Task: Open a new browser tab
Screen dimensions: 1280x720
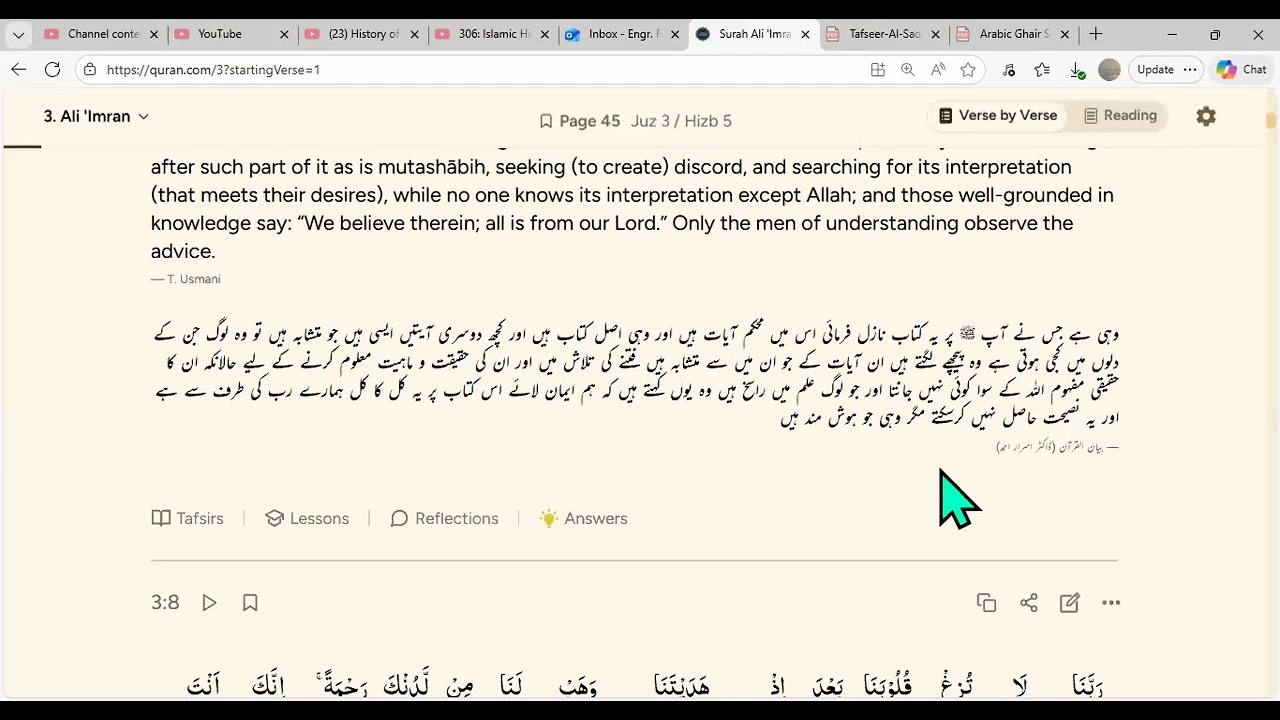Action: [x=1096, y=34]
